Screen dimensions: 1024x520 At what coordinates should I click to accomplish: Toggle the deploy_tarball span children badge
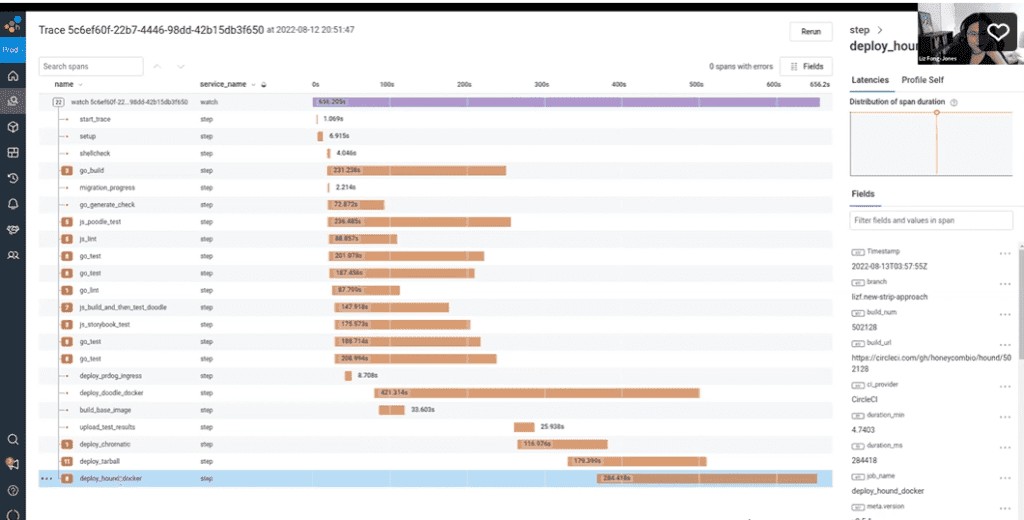pyautogui.click(x=67, y=461)
